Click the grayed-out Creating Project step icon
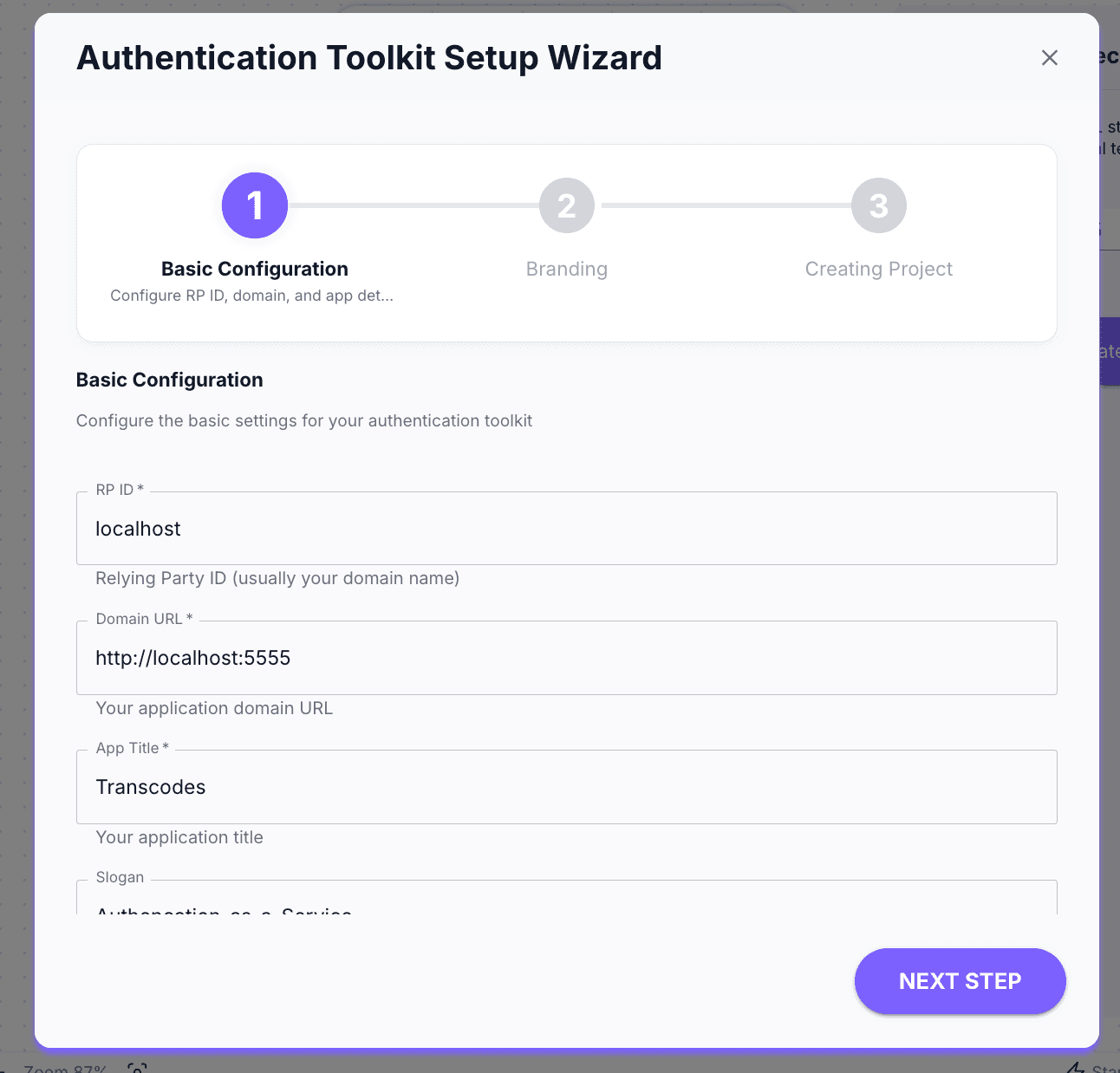Screen dimensions: 1120x1073 click(878, 205)
